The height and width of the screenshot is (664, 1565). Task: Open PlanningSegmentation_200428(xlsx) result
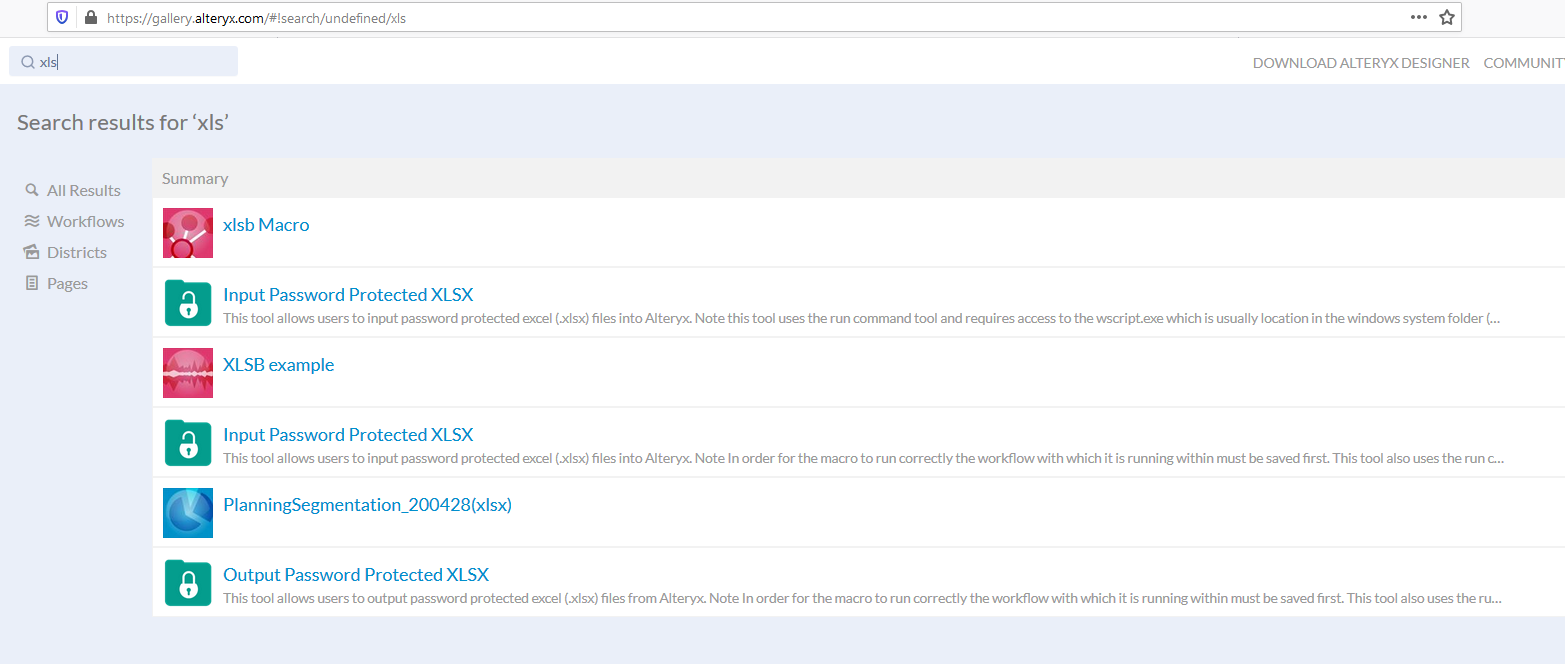367,505
